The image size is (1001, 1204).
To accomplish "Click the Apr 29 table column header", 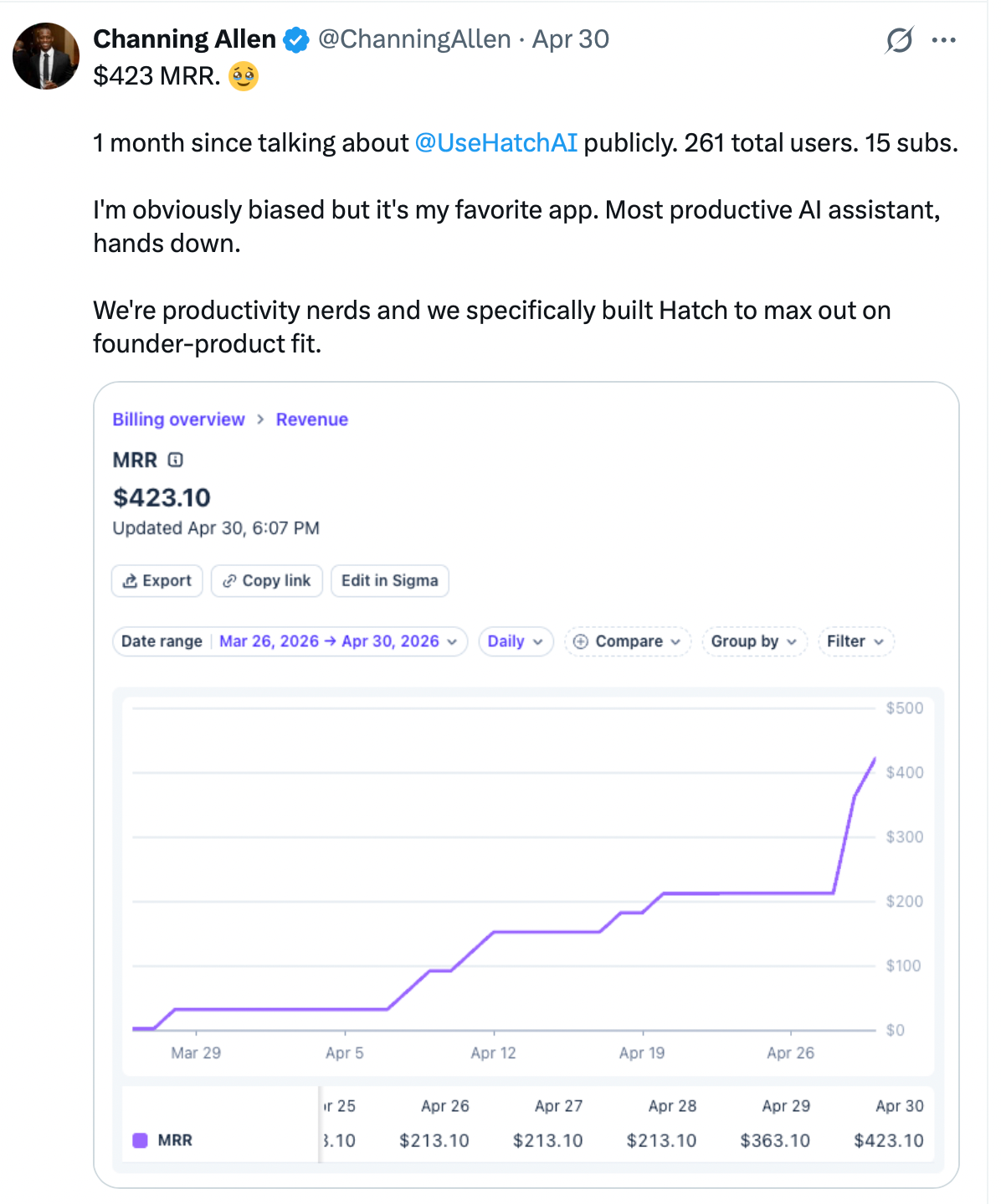I will click(786, 1106).
